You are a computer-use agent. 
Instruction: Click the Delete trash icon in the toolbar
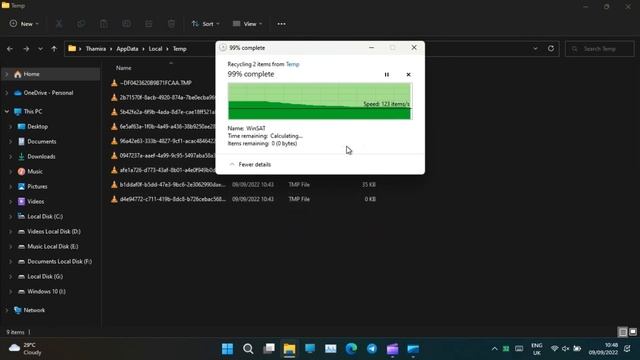(x=171, y=24)
